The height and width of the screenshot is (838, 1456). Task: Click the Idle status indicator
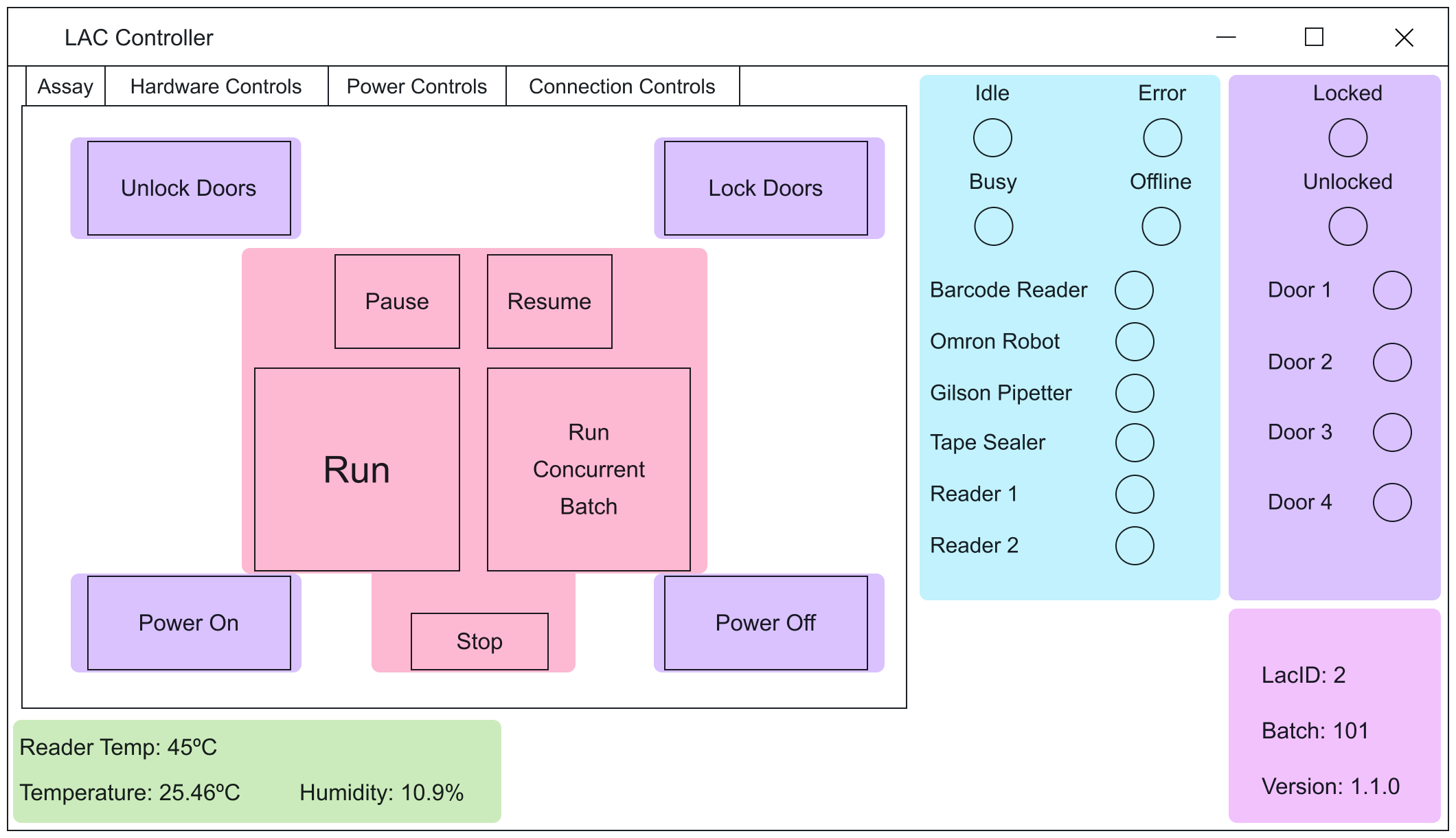[992, 137]
